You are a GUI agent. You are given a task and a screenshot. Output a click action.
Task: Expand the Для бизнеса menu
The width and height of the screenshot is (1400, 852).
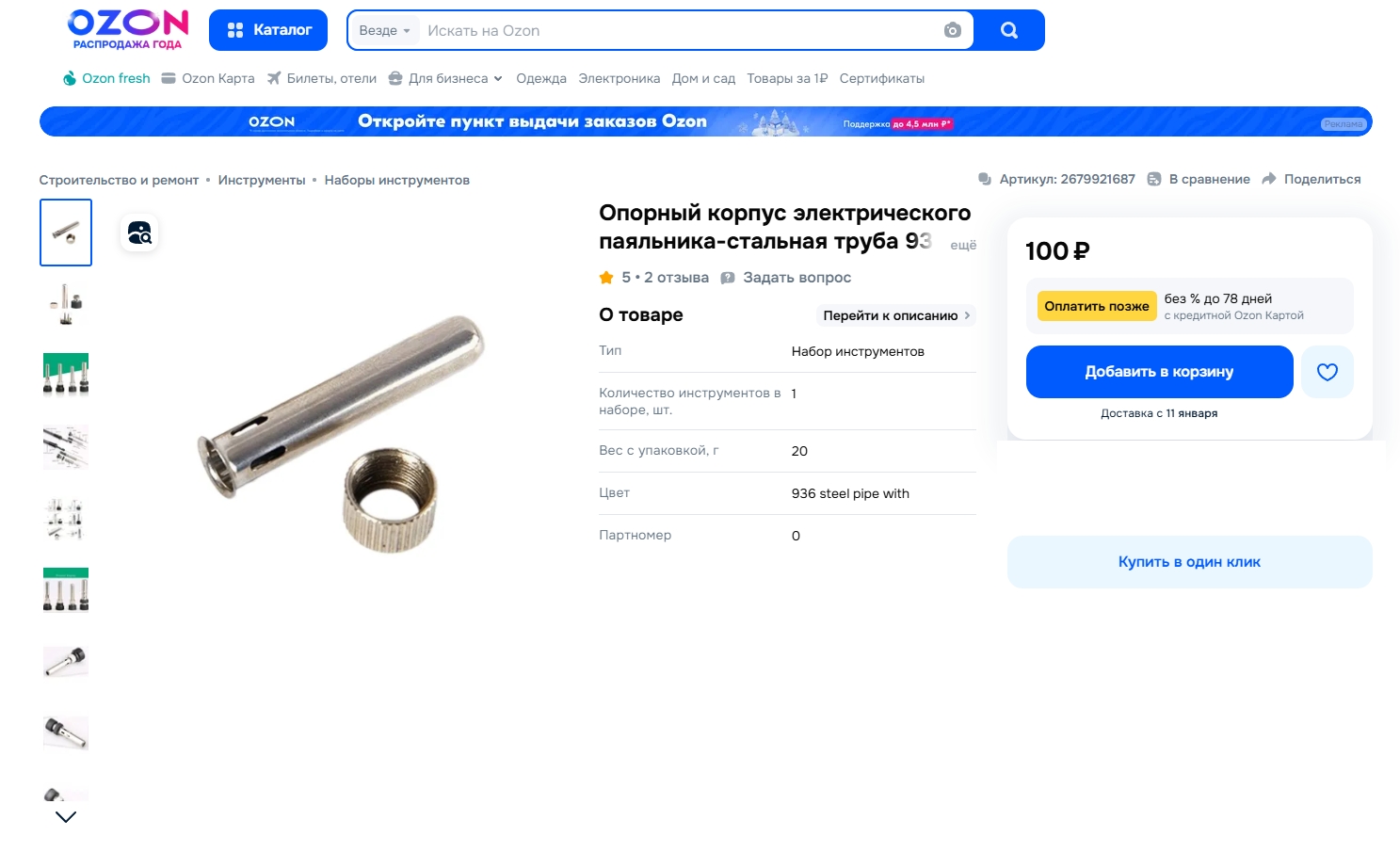[445, 78]
